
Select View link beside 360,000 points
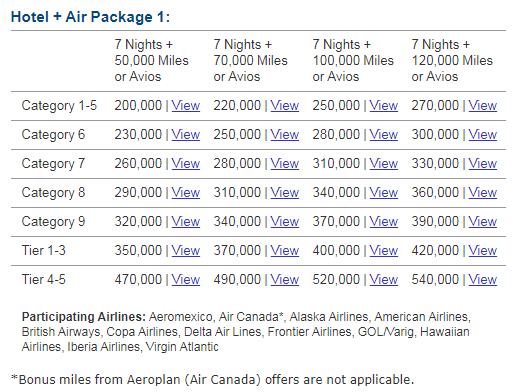[483, 193]
